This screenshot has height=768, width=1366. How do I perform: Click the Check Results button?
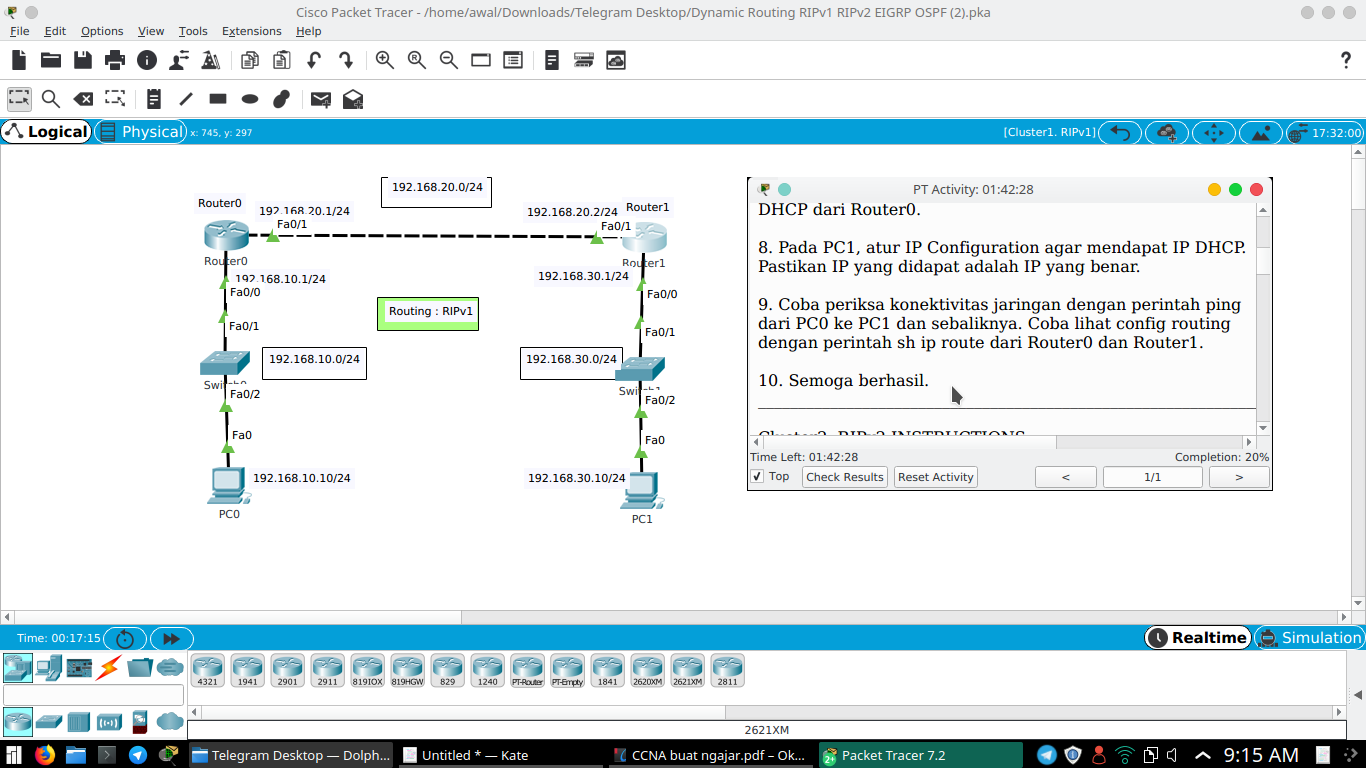click(844, 477)
